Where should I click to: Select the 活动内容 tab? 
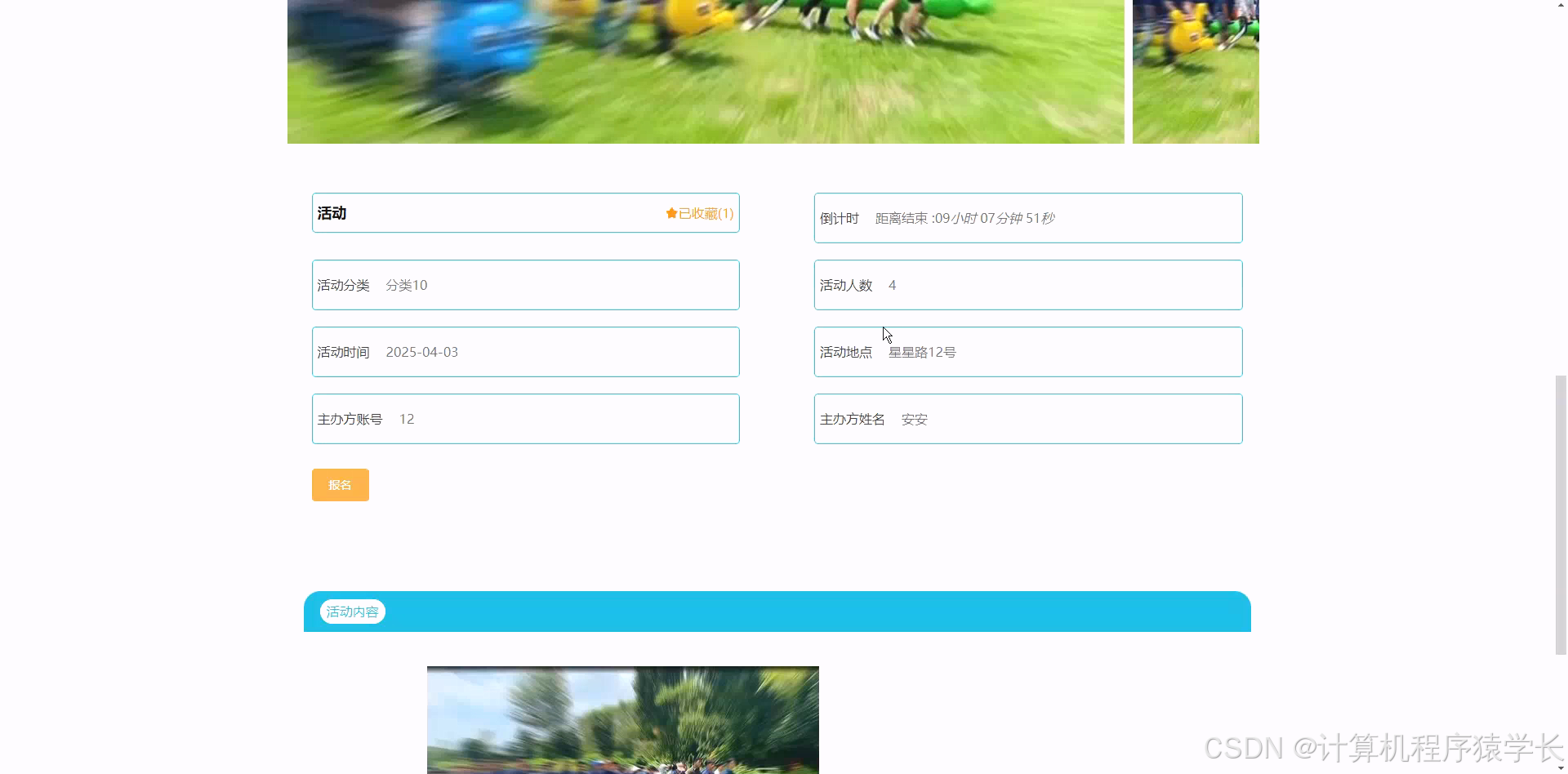(x=352, y=612)
